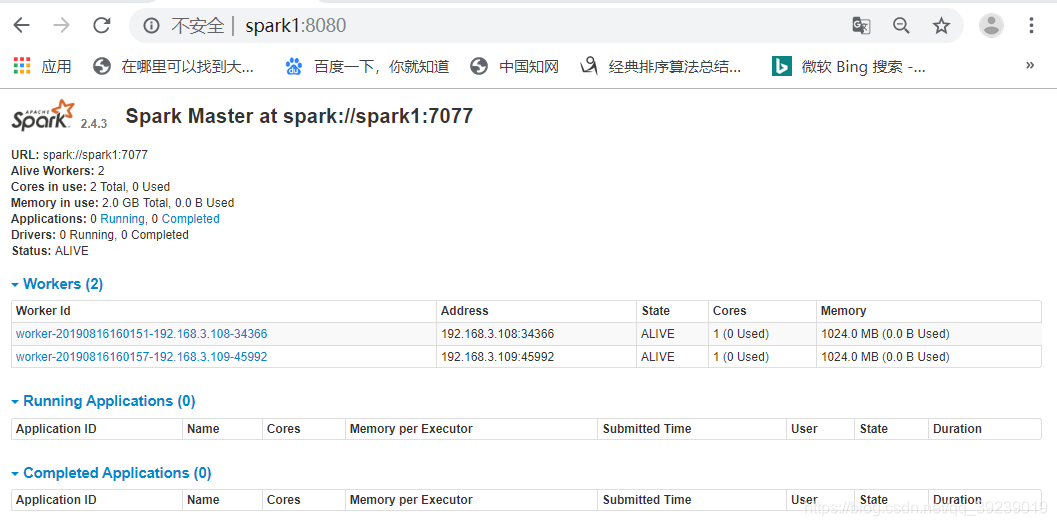Click the site info icon in address bar

pos(152,26)
